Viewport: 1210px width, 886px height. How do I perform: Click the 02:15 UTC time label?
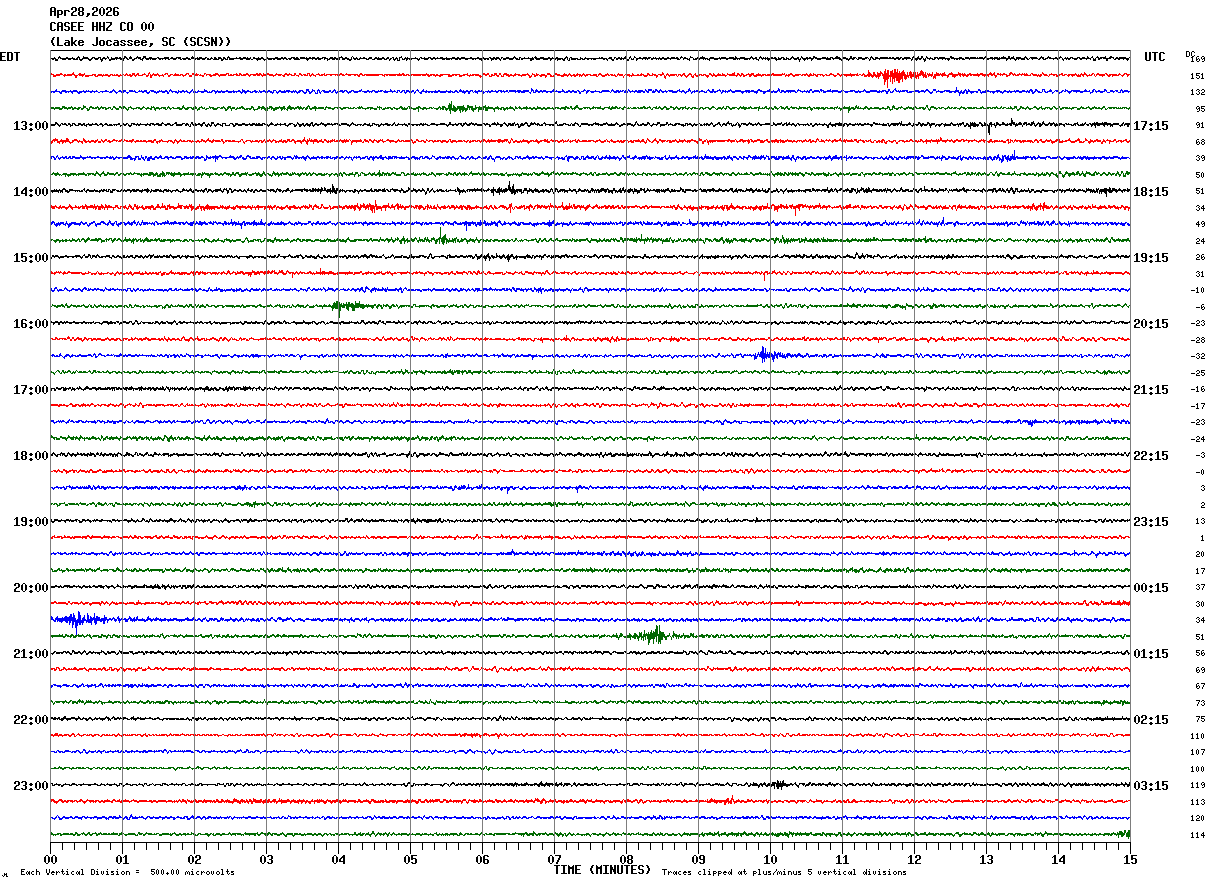coord(1150,720)
